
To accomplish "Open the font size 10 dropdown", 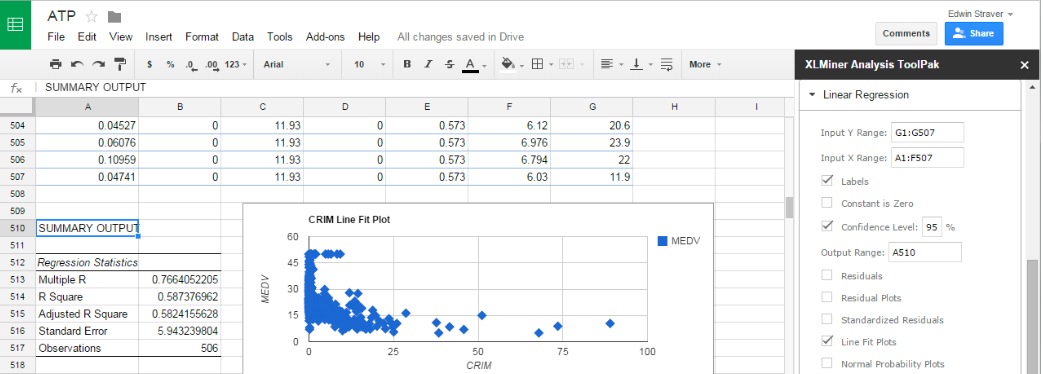I will tap(369, 65).
